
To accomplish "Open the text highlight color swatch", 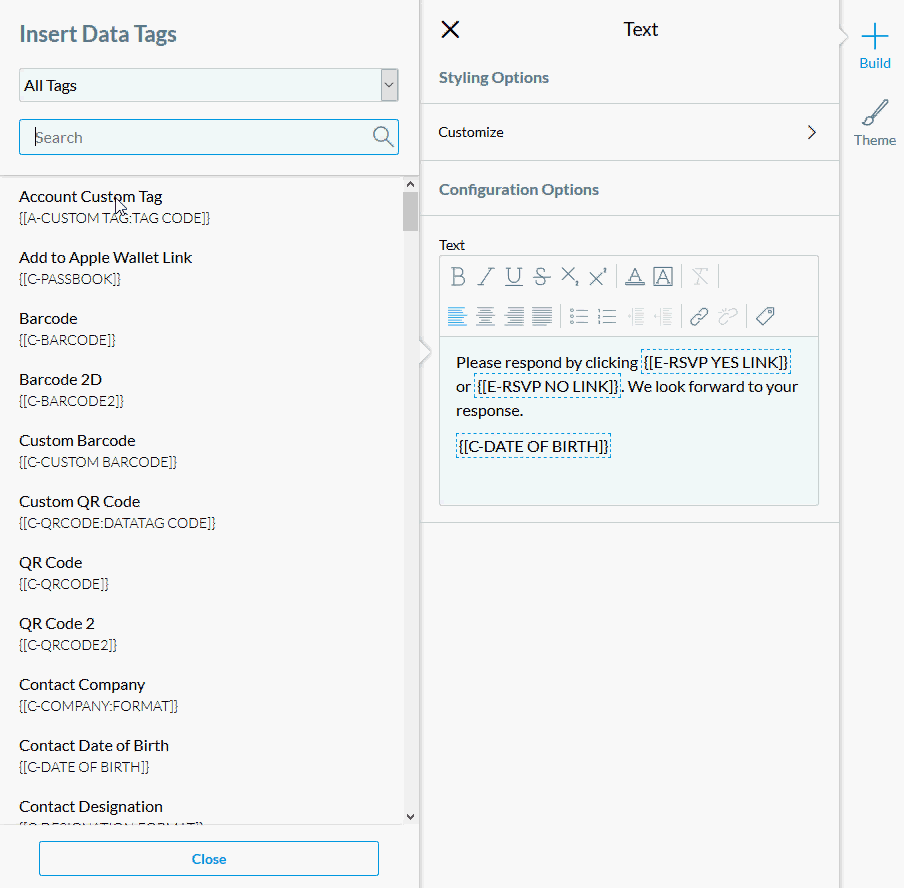I will pos(663,277).
